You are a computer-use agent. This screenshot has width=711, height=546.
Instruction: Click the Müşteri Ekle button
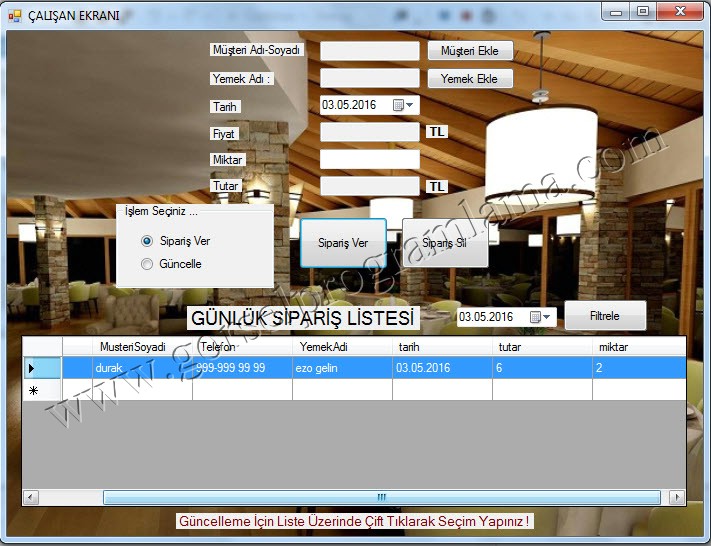pos(470,51)
